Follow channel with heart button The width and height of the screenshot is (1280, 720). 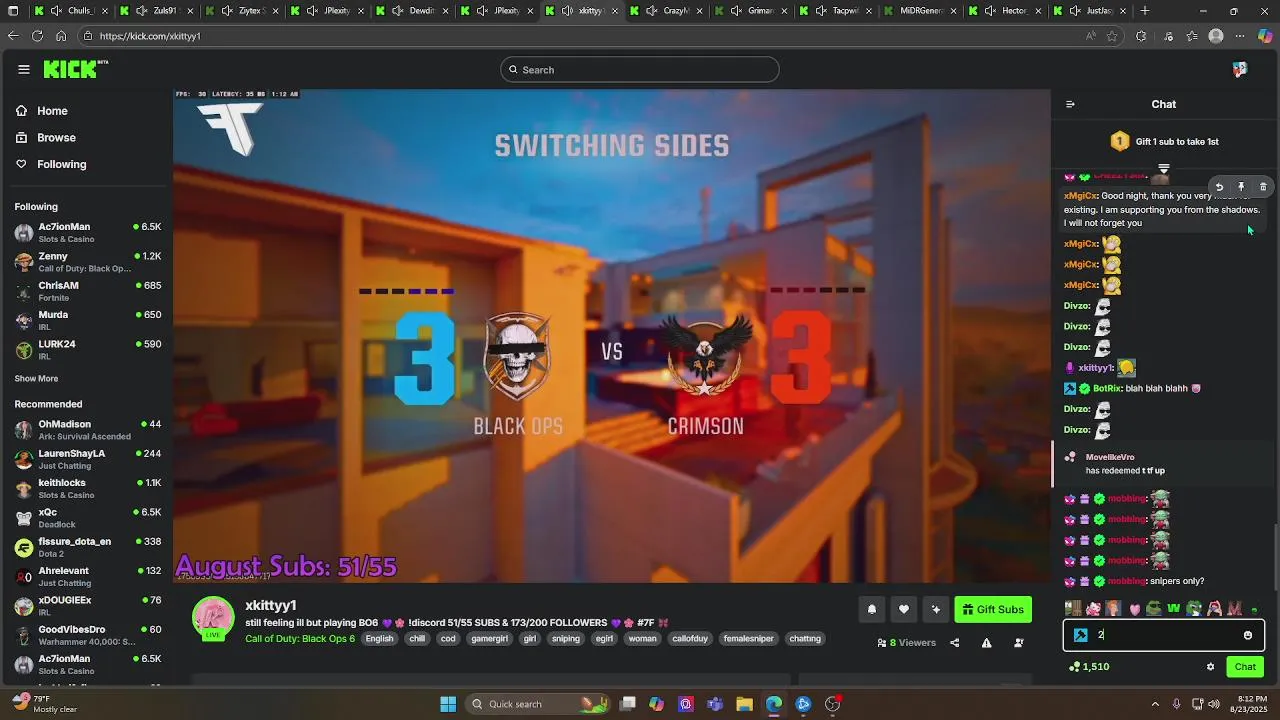[904, 609]
